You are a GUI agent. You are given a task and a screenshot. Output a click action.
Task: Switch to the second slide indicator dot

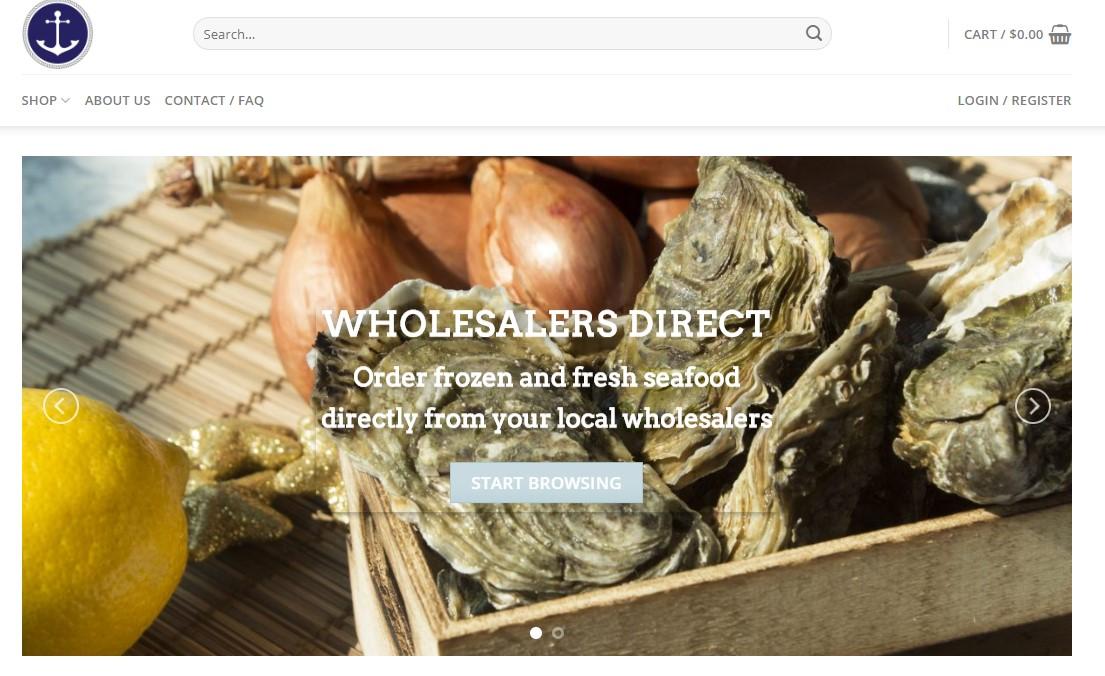coord(557,633)
